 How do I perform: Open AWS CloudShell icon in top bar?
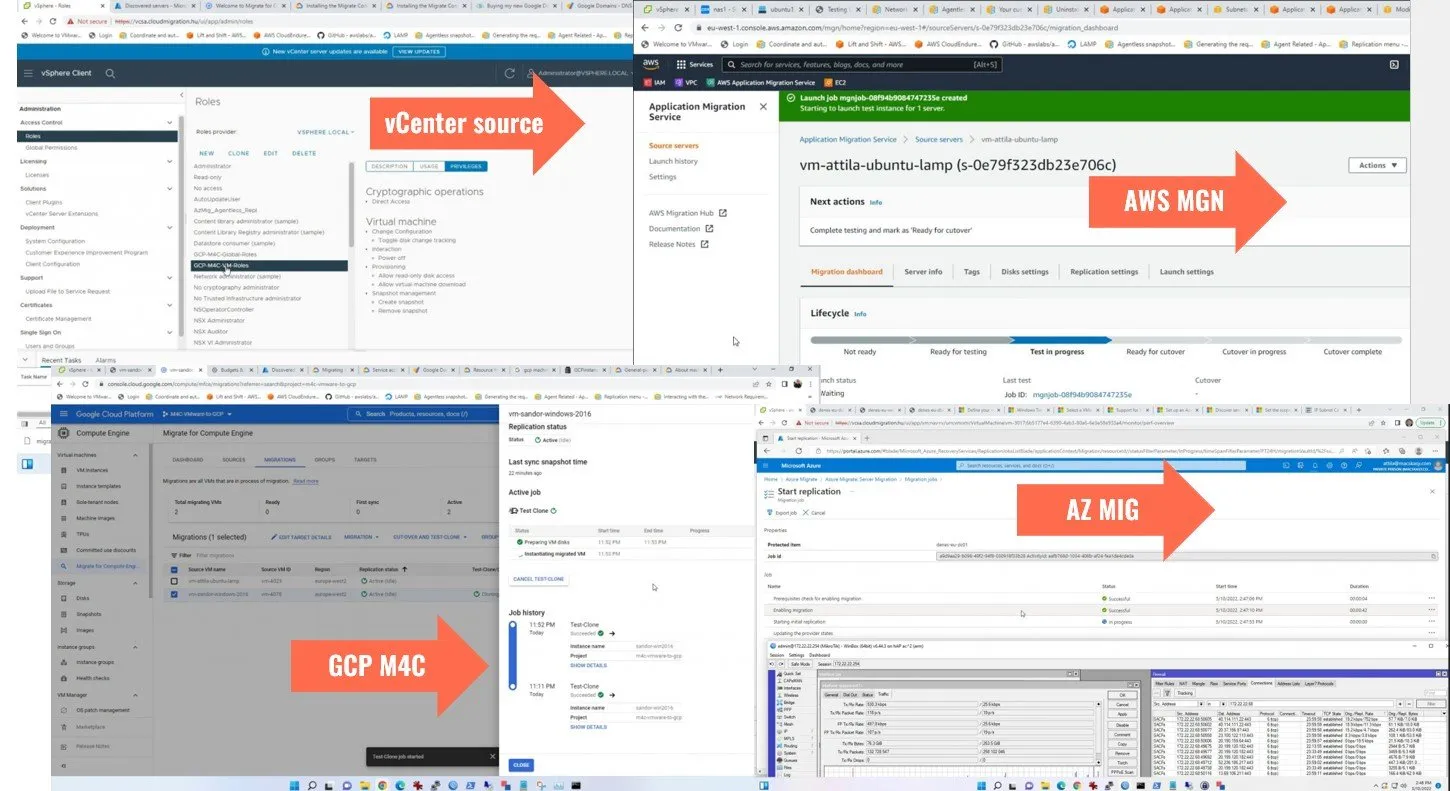pos(1394,64)
